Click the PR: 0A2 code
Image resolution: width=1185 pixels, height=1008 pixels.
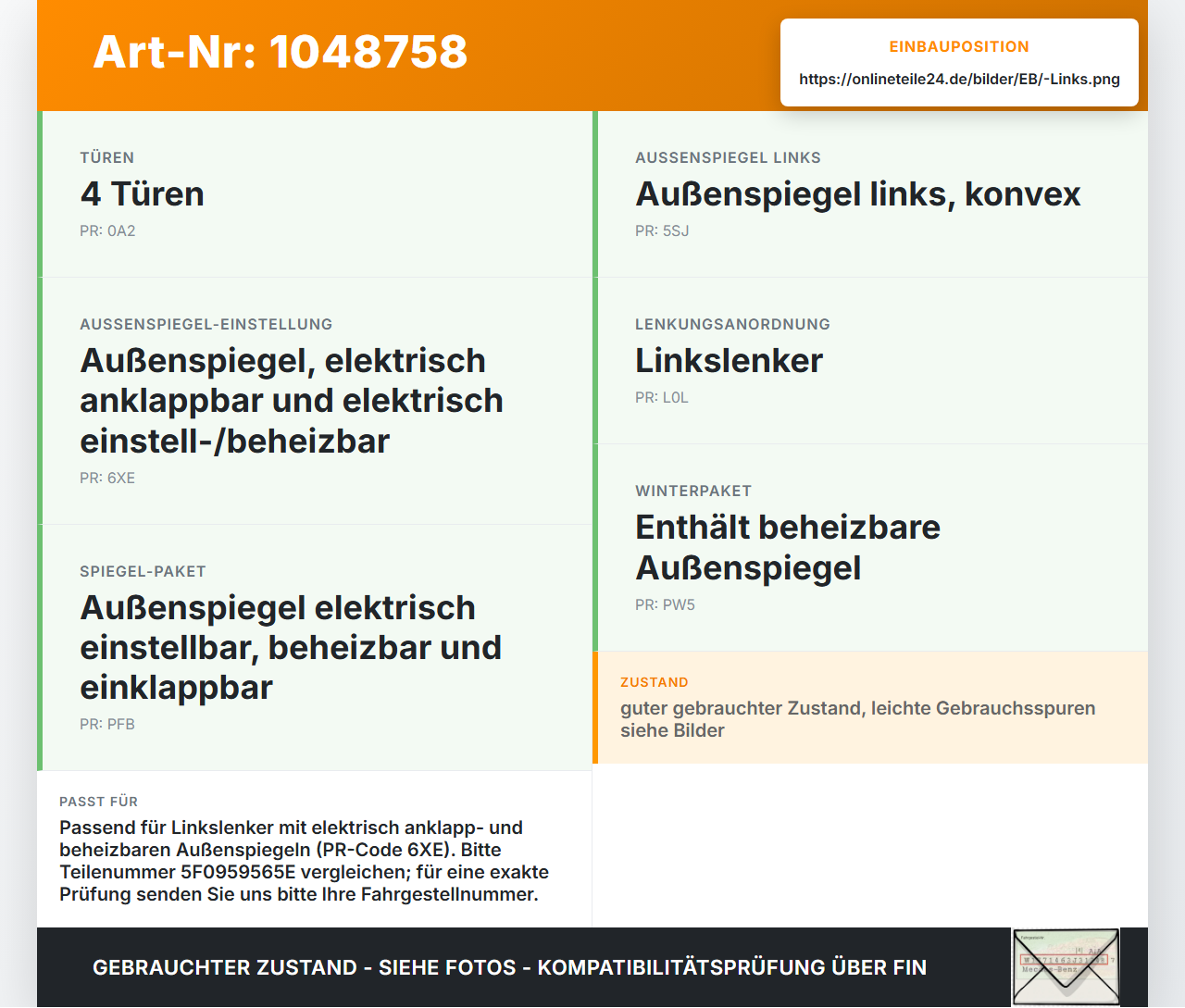(107, 231)
